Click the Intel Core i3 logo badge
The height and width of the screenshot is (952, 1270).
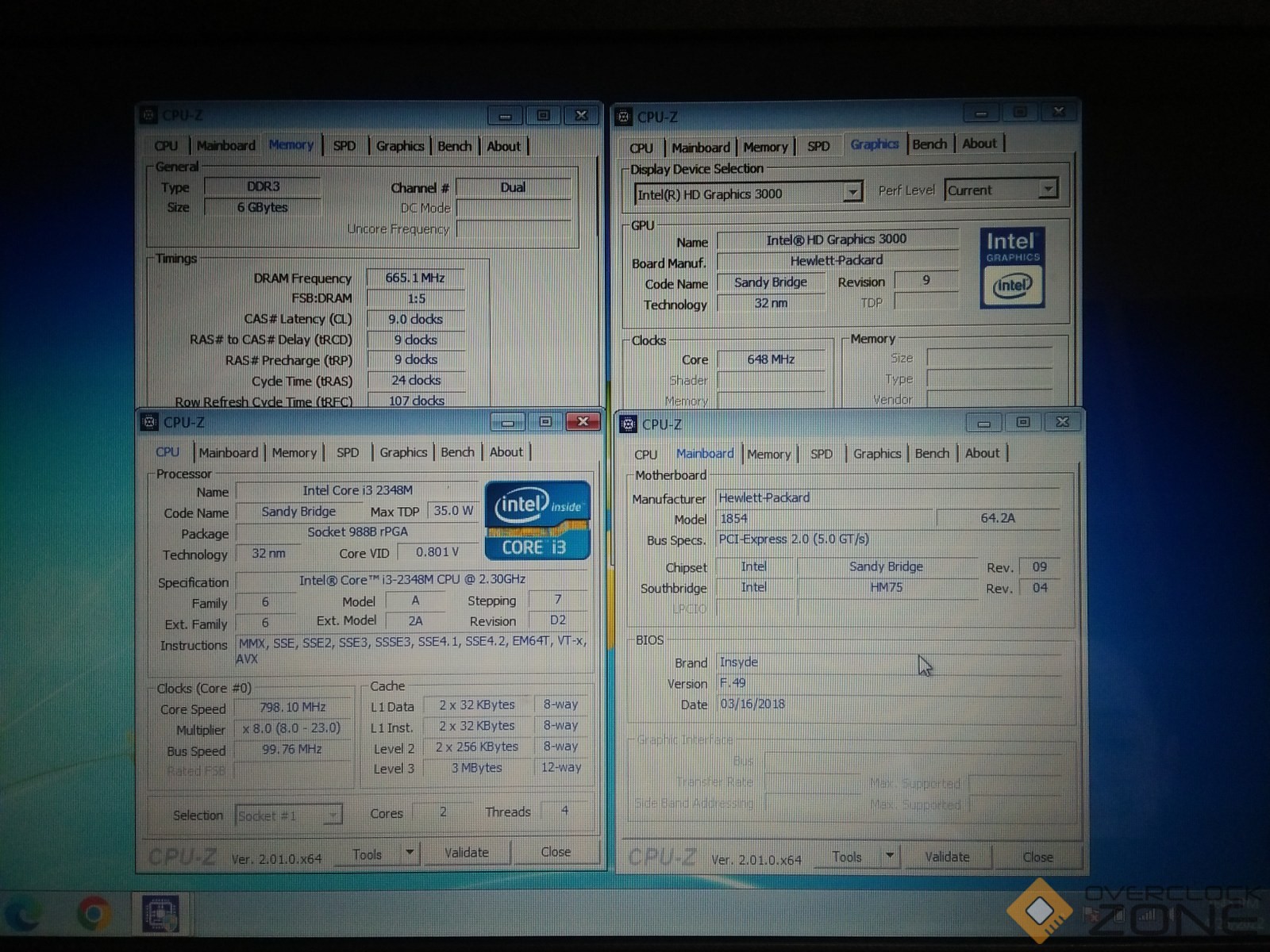pos(537,520)
